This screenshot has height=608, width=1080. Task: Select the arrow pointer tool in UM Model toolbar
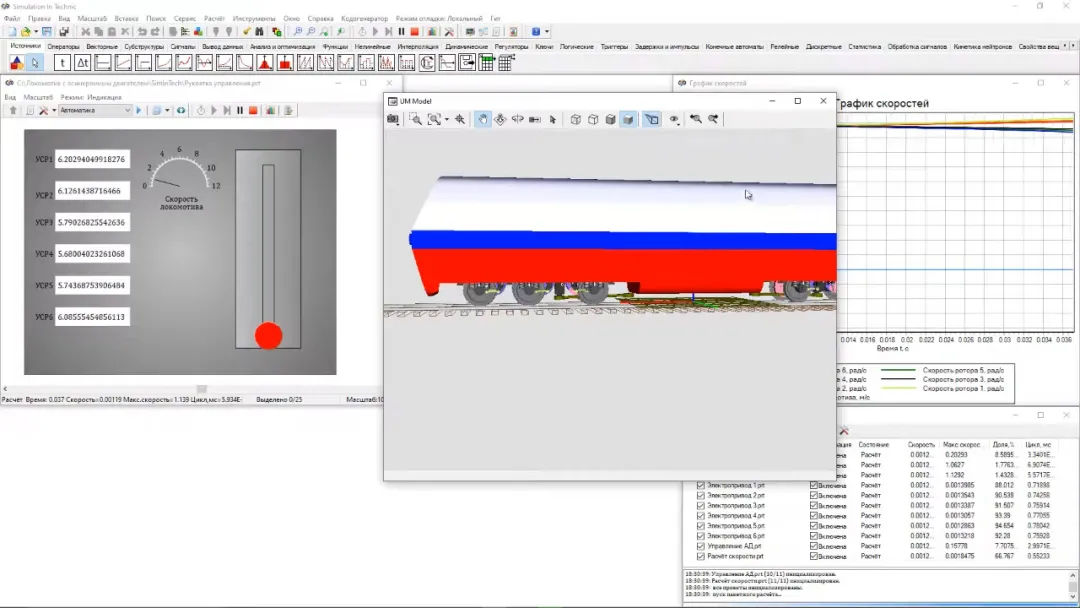point(552,119)
